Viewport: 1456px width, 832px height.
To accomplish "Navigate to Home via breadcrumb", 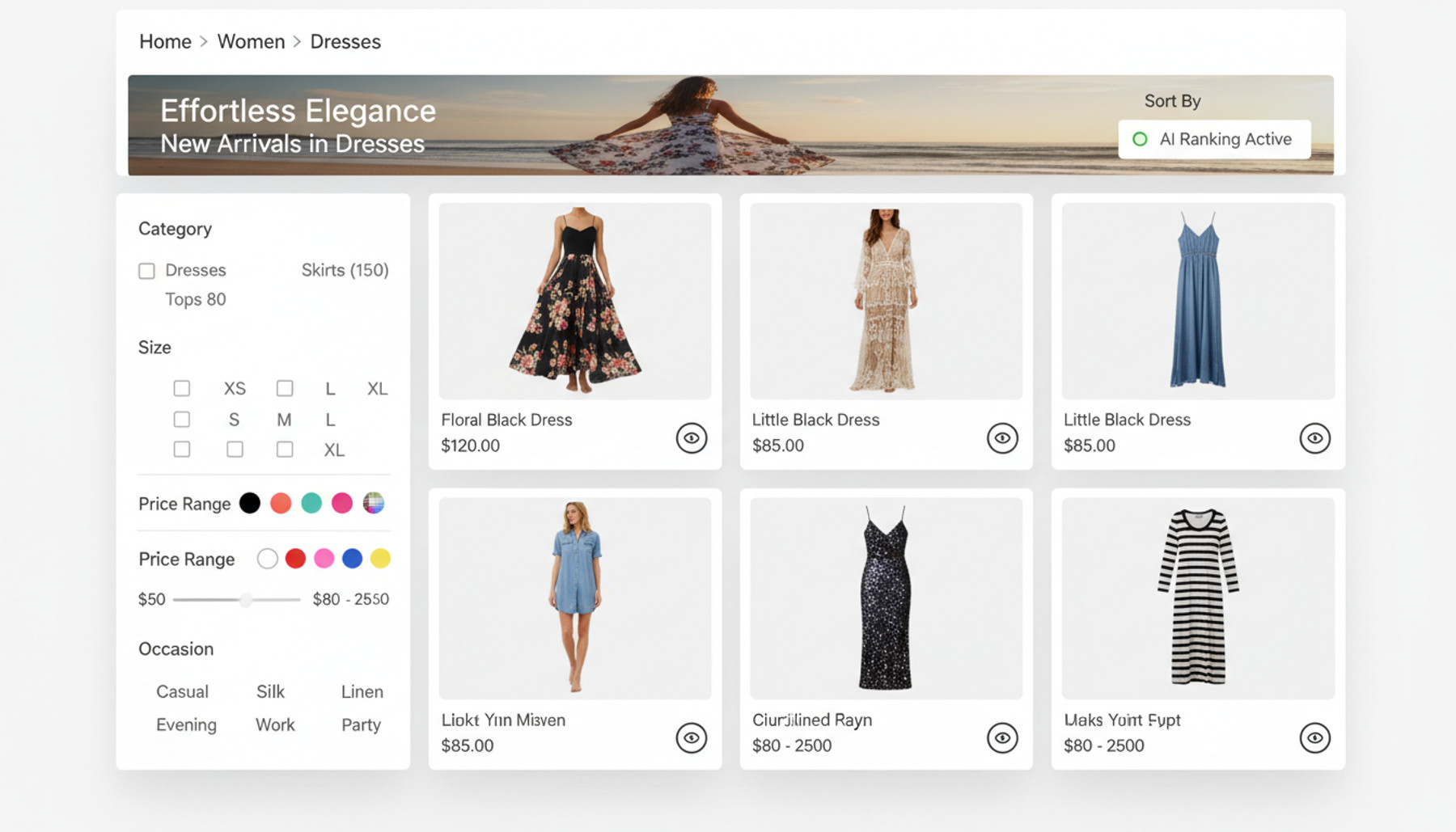I will pos(165,41).
